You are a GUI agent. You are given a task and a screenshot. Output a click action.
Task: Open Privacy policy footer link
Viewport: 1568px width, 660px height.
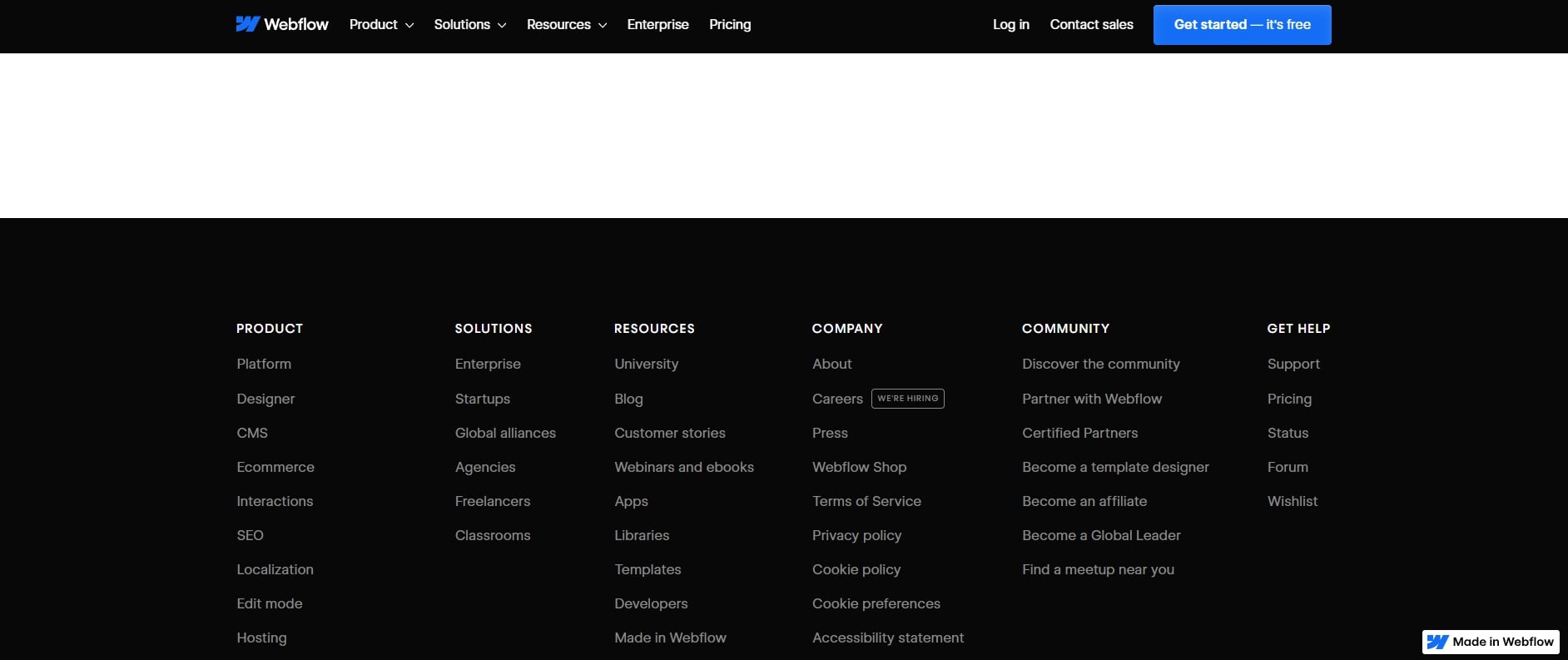(856, 535)
